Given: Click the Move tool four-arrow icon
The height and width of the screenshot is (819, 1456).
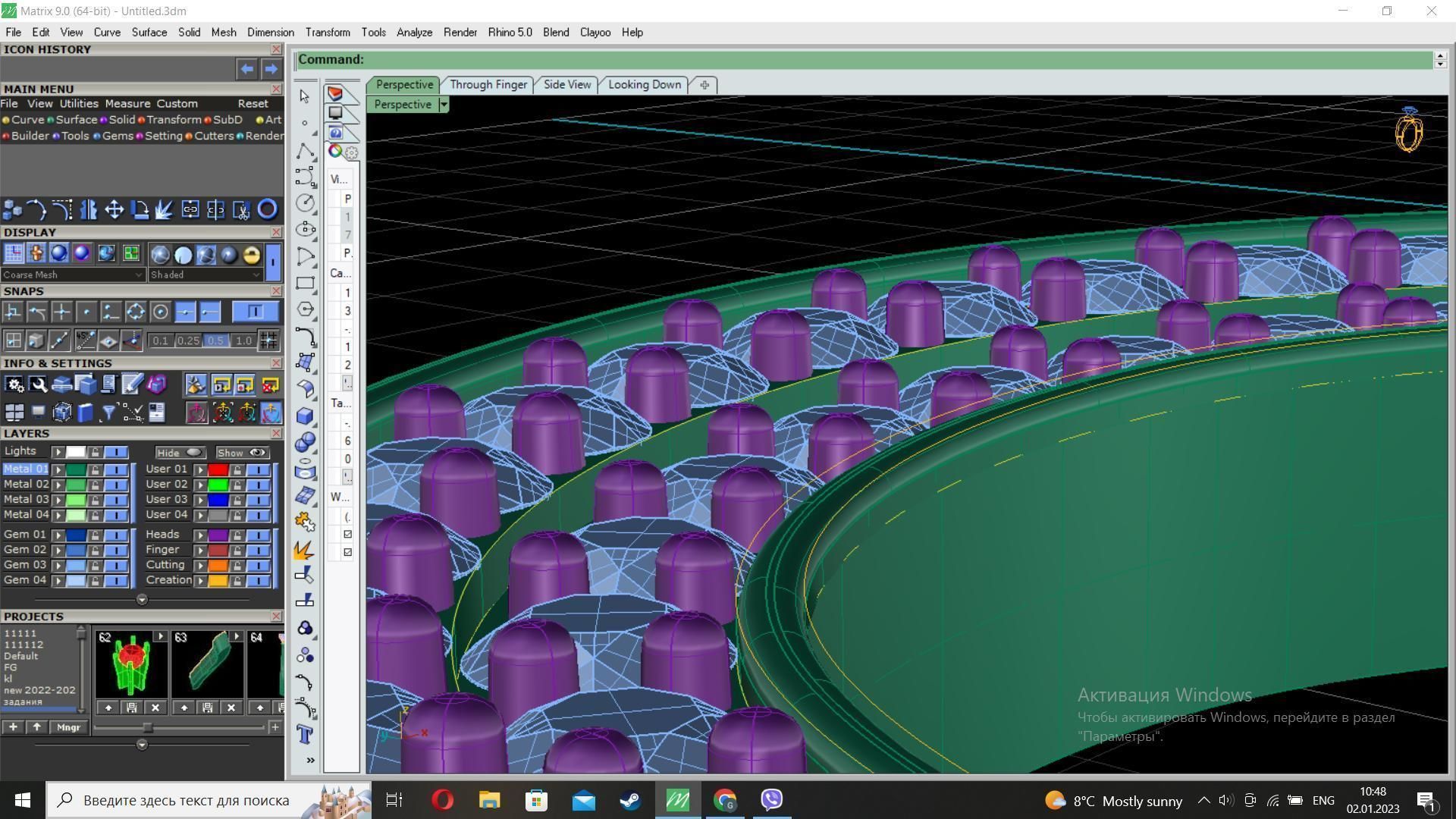Looking at the screenshot, I should point(114,209).
